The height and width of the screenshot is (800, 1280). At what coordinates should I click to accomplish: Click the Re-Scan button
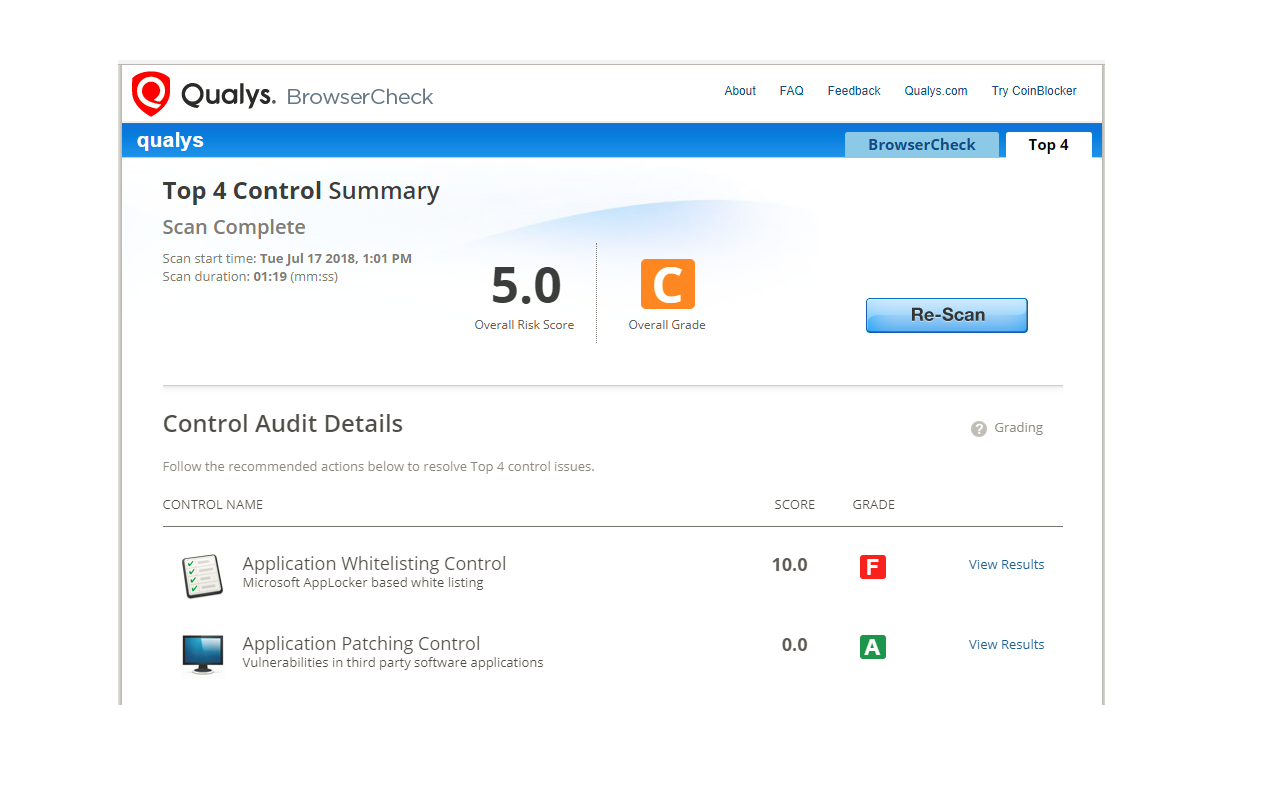point(947,315)
